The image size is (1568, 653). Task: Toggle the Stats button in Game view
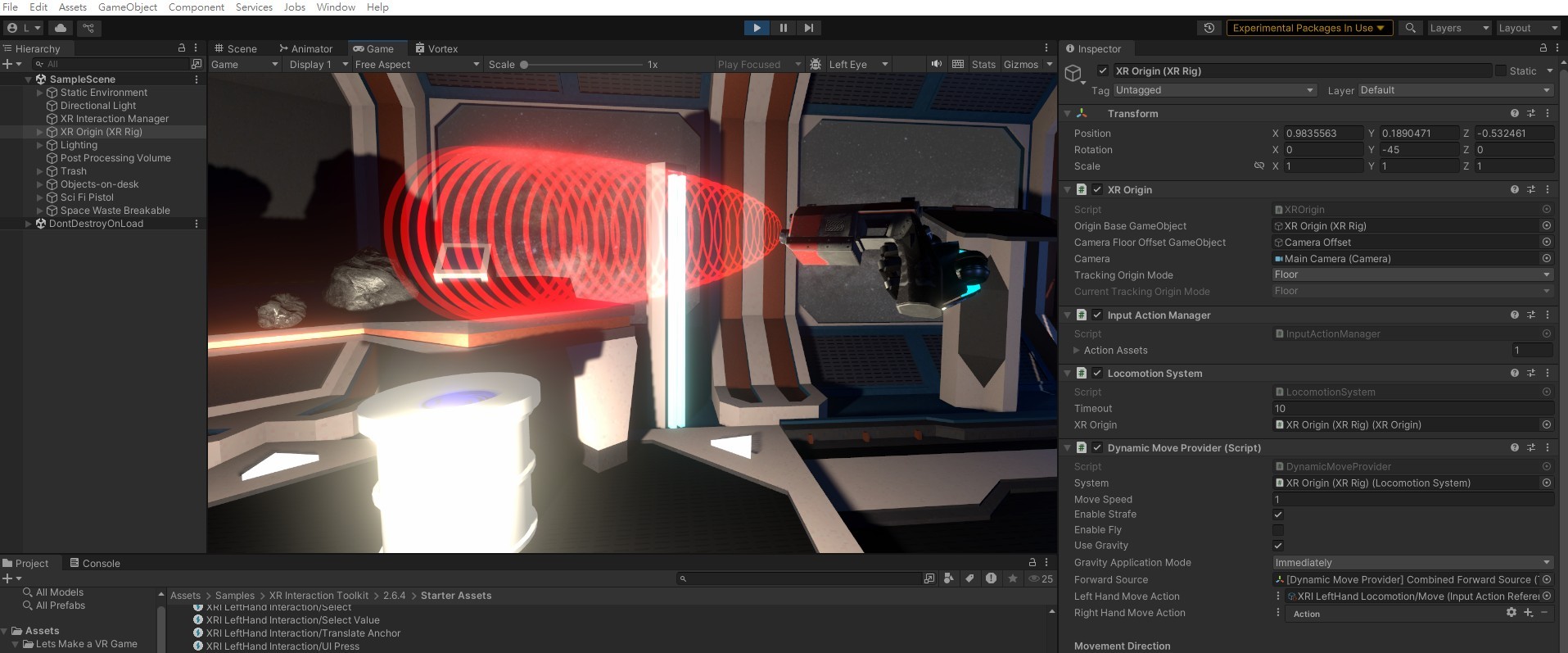(x=983, y=64)
